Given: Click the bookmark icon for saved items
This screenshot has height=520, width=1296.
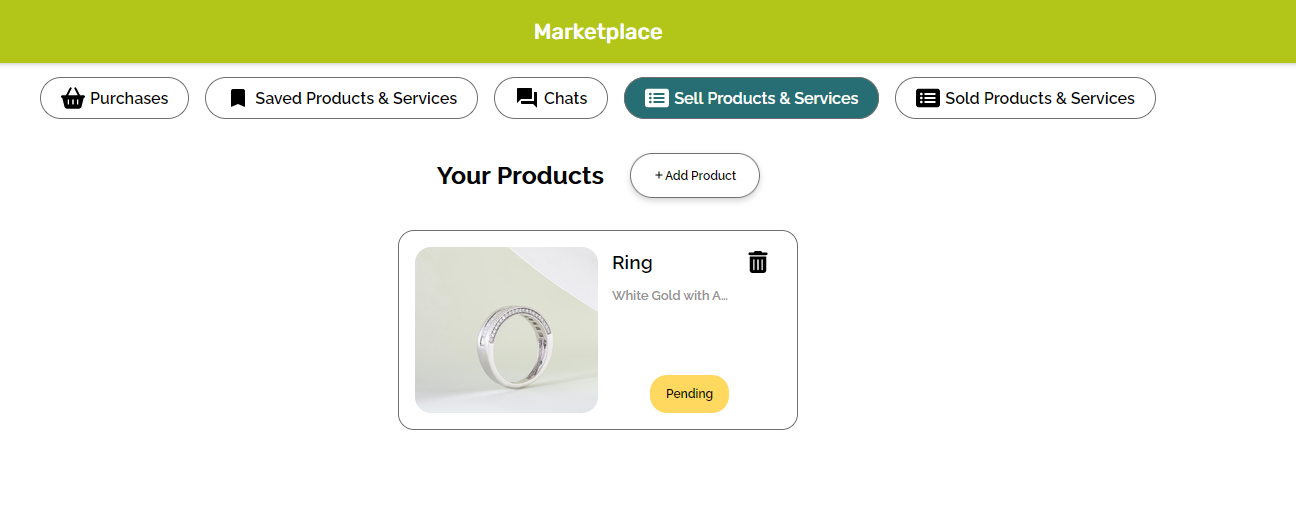Looking at the screenshot, I should 237,98.
